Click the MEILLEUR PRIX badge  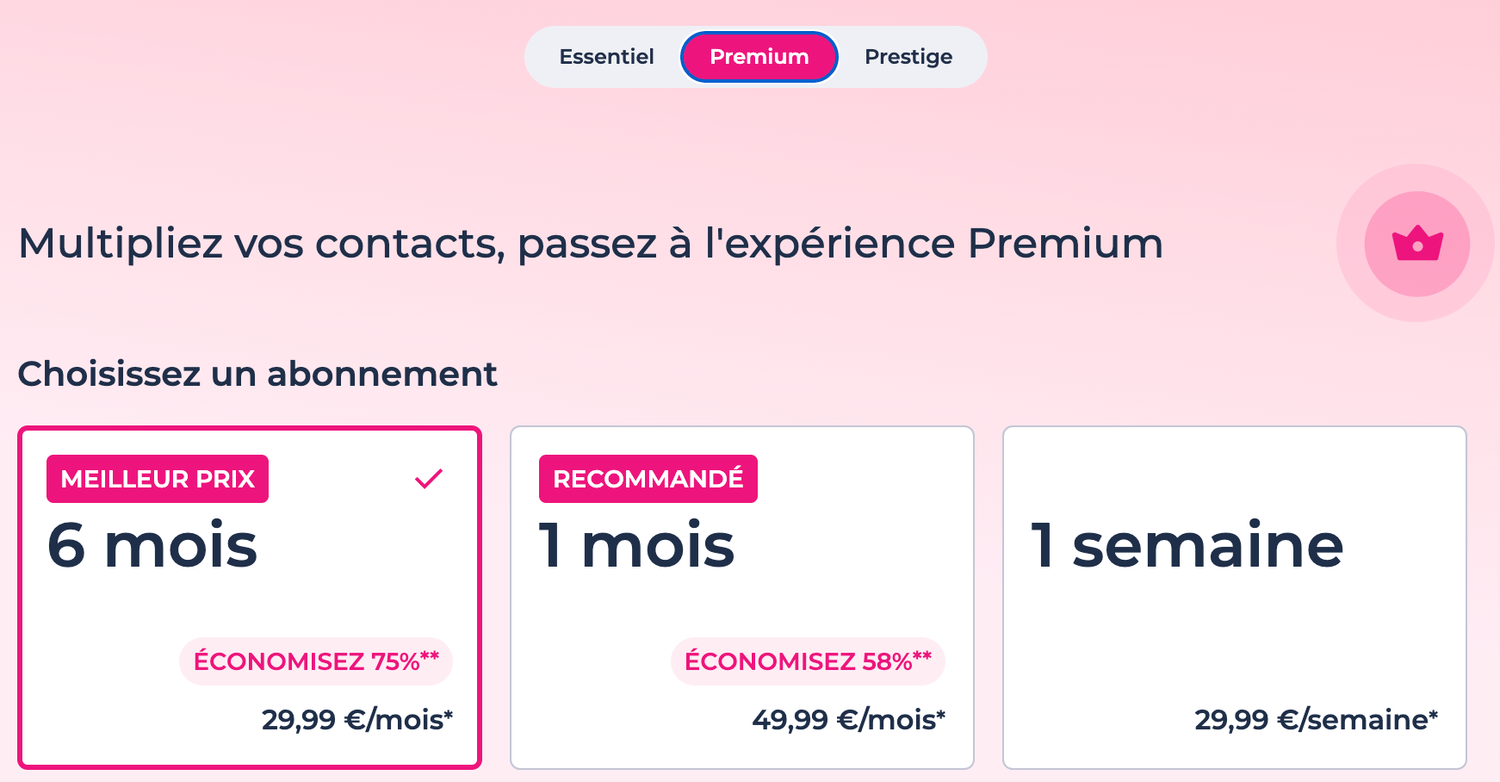pyautogui.click(x=156, y=478)
